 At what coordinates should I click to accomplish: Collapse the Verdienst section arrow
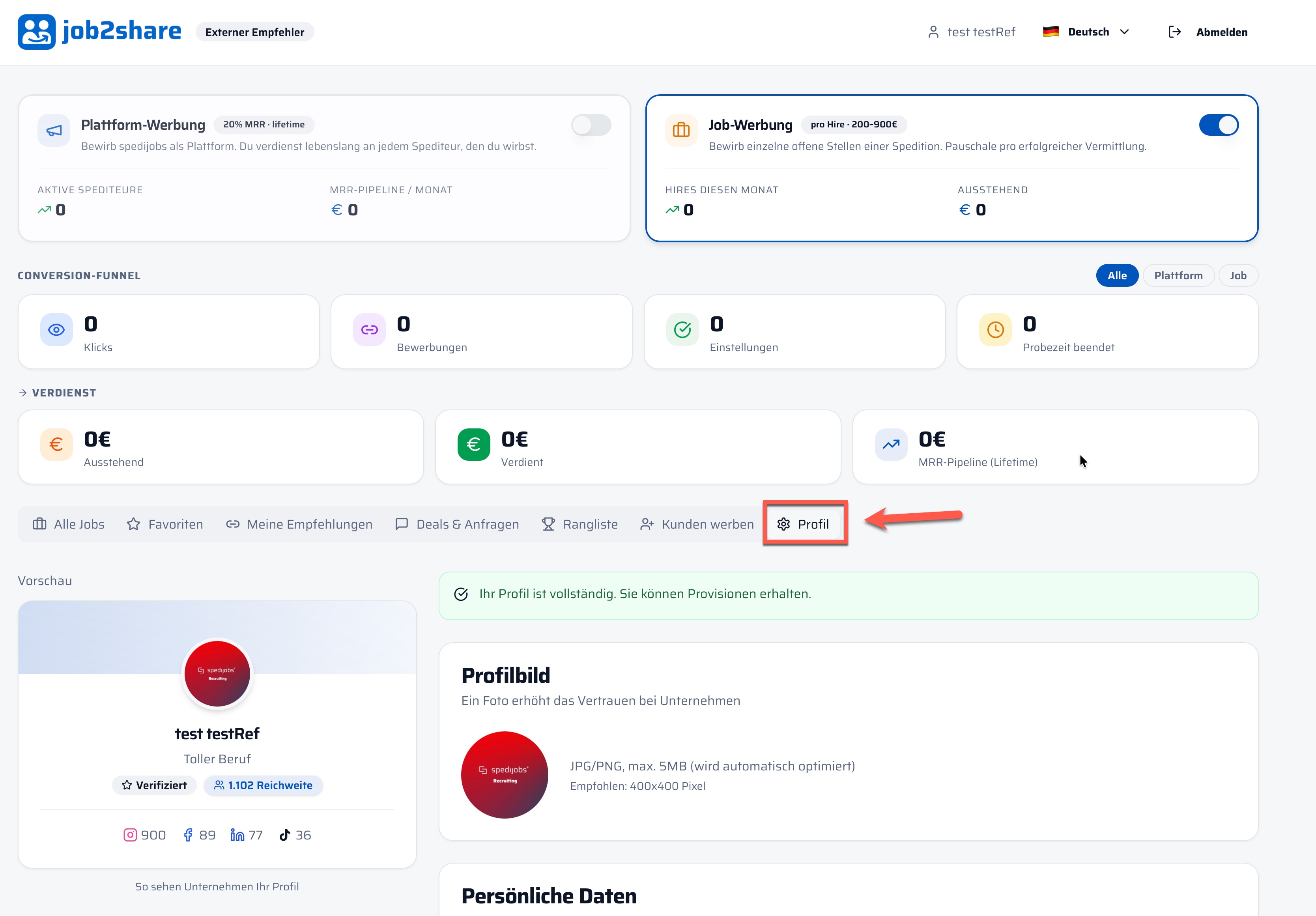tap(23, 393)
